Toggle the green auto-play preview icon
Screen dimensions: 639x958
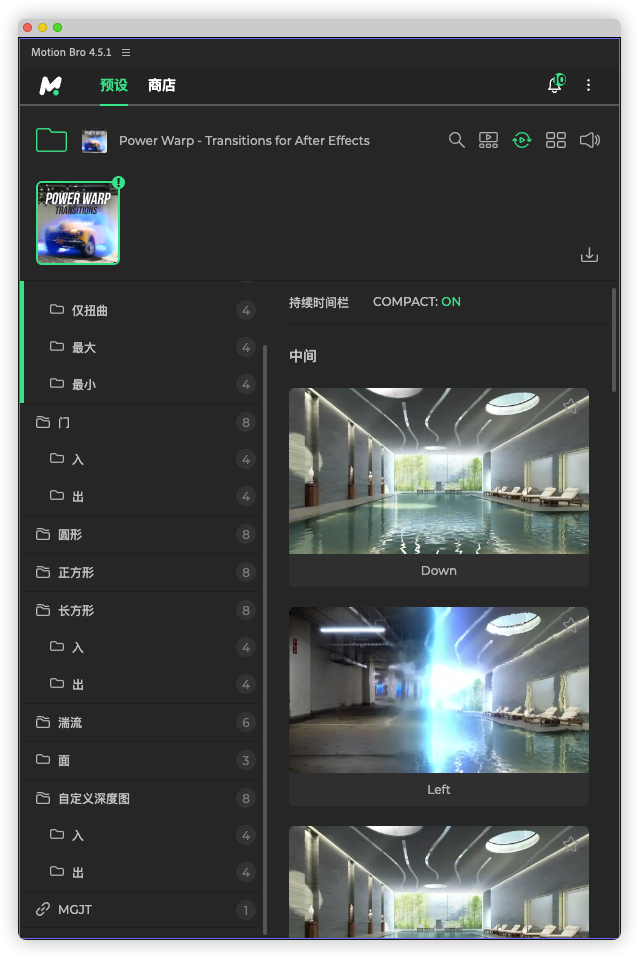click(x=522, y=140)
